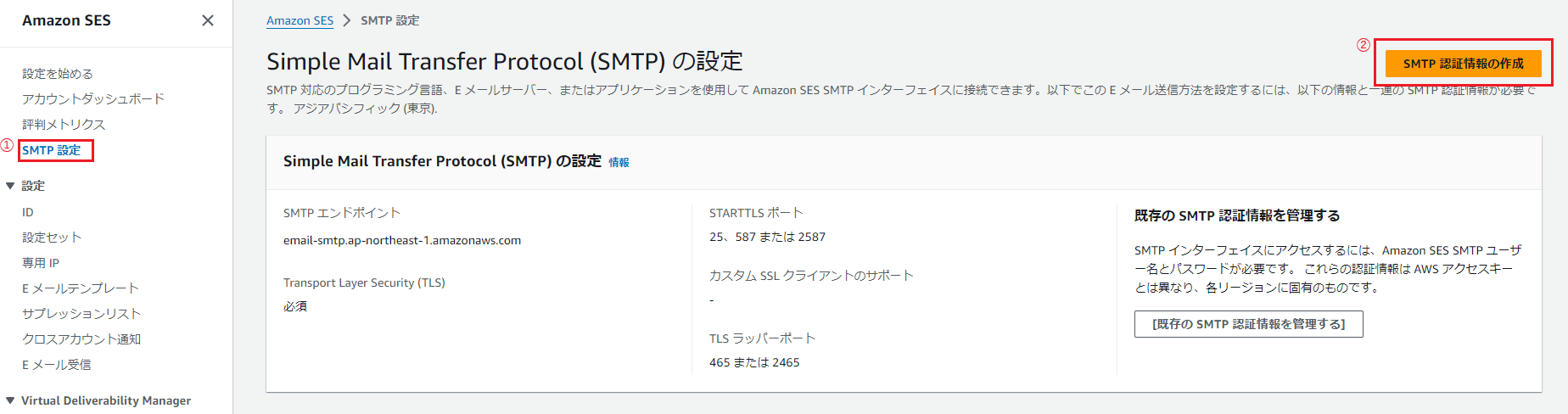Select クロスアカウント通知 item
The height and width of the screenshot is (414, 1568).
pyautogui.click(x=81, y=339)
